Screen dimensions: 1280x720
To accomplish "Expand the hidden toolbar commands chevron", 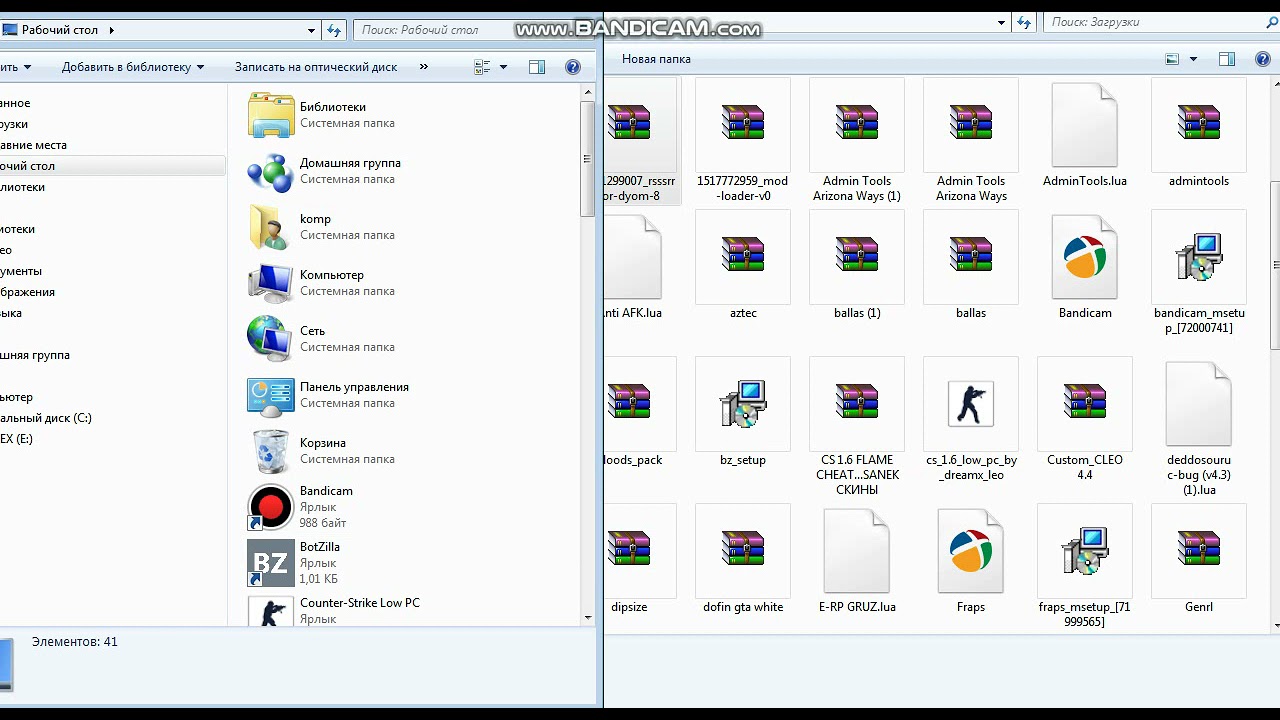I will [424, 67].
